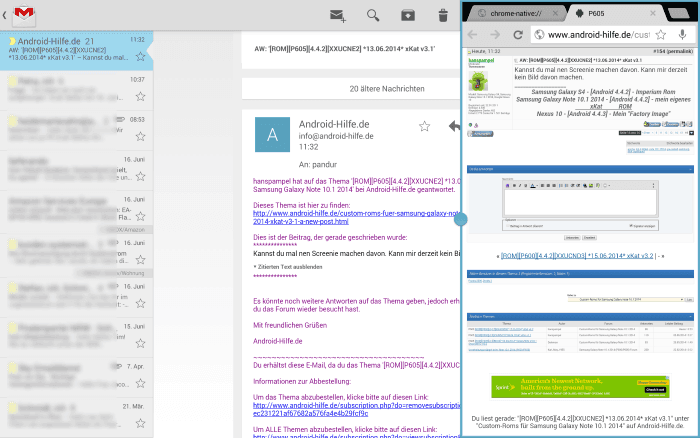
Task: Click the Sprint advertisement banner
Action: pos(580,387)
